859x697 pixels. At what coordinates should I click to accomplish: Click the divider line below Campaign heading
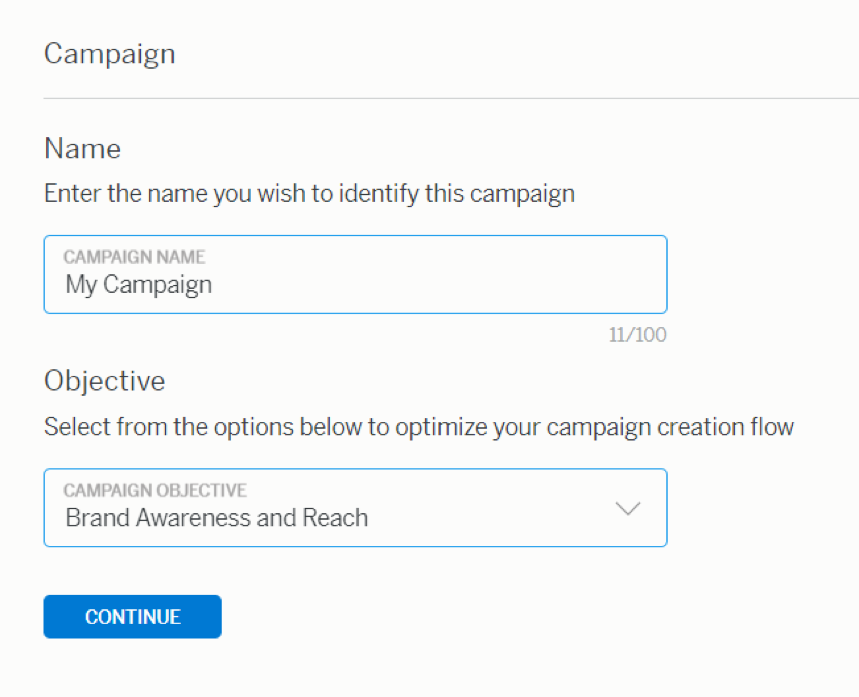click(x=450, y=98)
